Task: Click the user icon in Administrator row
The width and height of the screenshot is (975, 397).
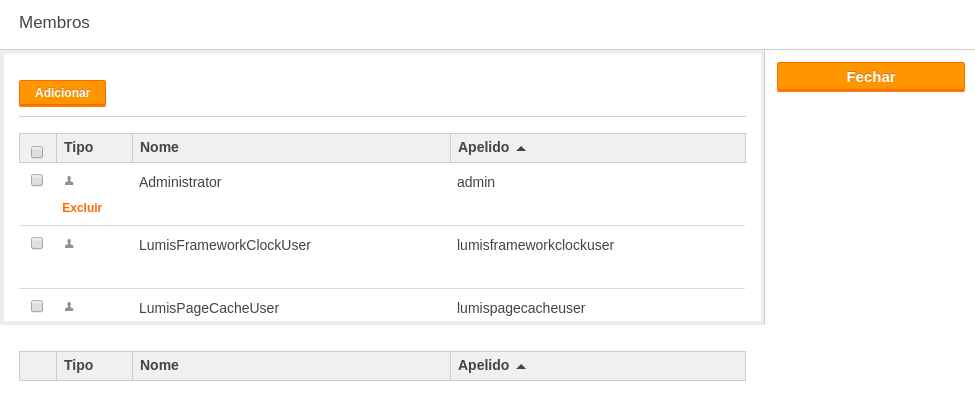Action: pos(69,180)
